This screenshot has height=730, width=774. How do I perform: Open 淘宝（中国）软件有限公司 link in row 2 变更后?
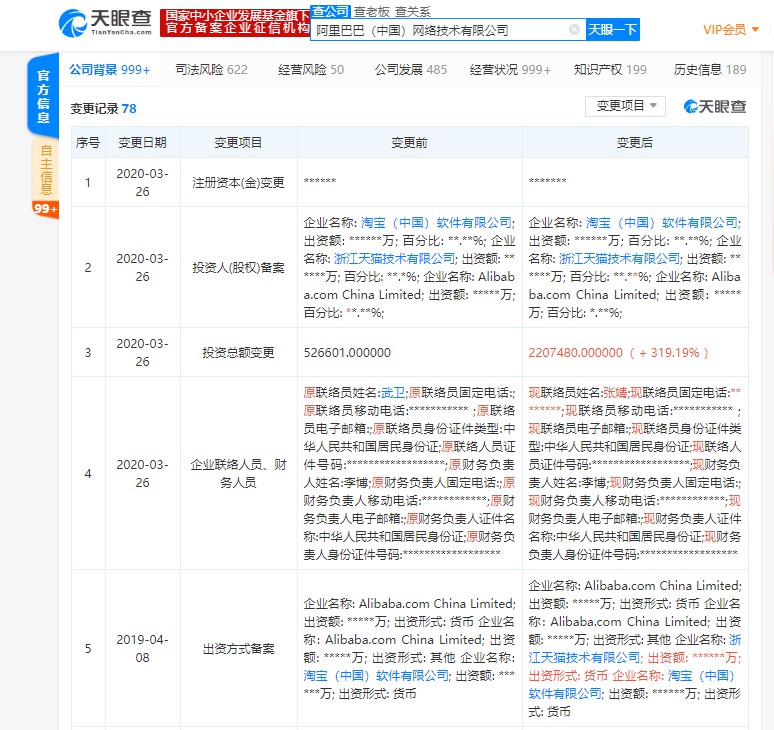pos(661,223)
